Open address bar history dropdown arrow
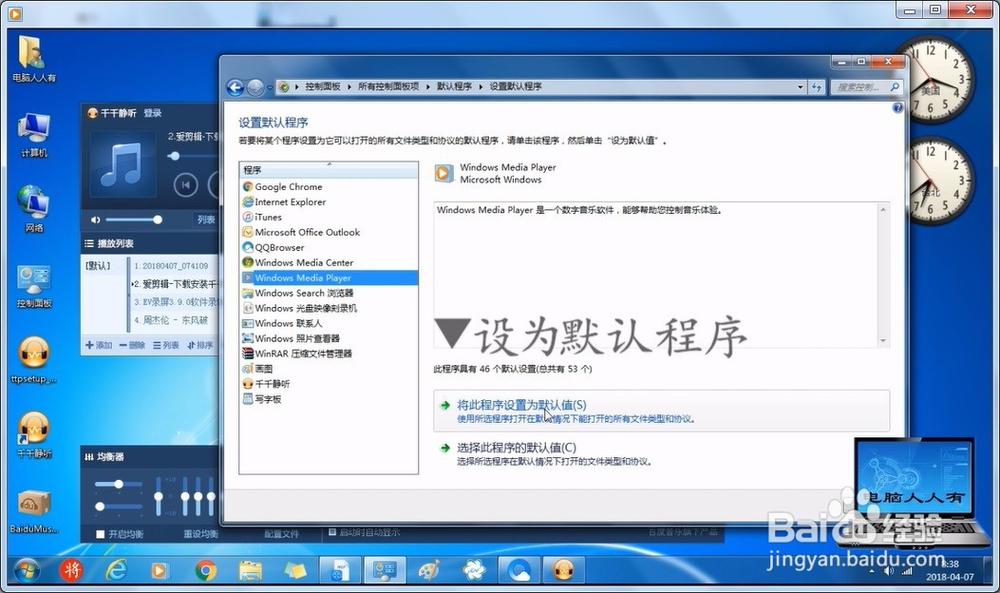Screen dimensions: 1000x593 point(800,87)
